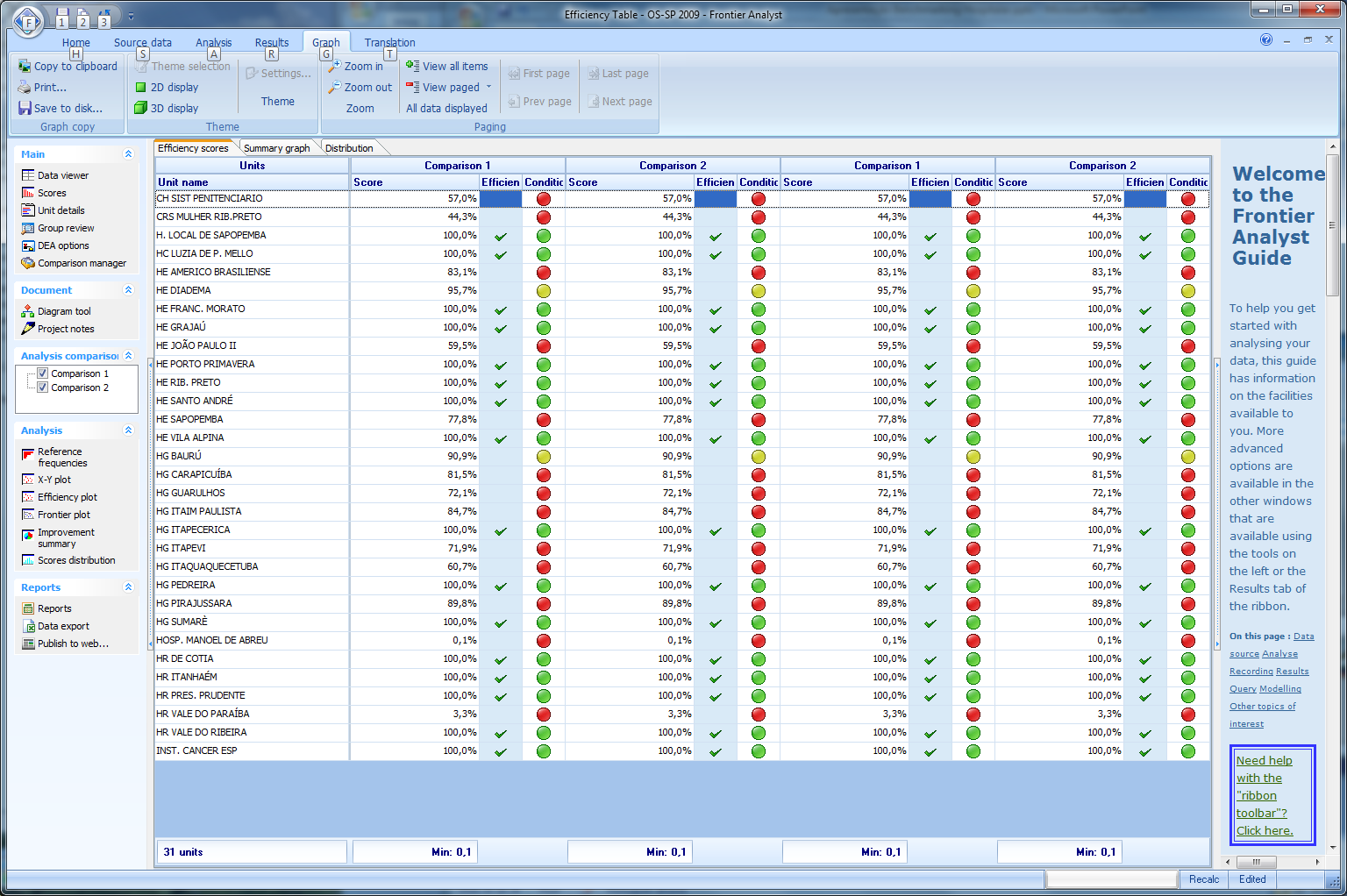Follow the Modelling guide link
Viewport: 1347px width, 896px height.
pyautogui.click(x=1280, y=689)
